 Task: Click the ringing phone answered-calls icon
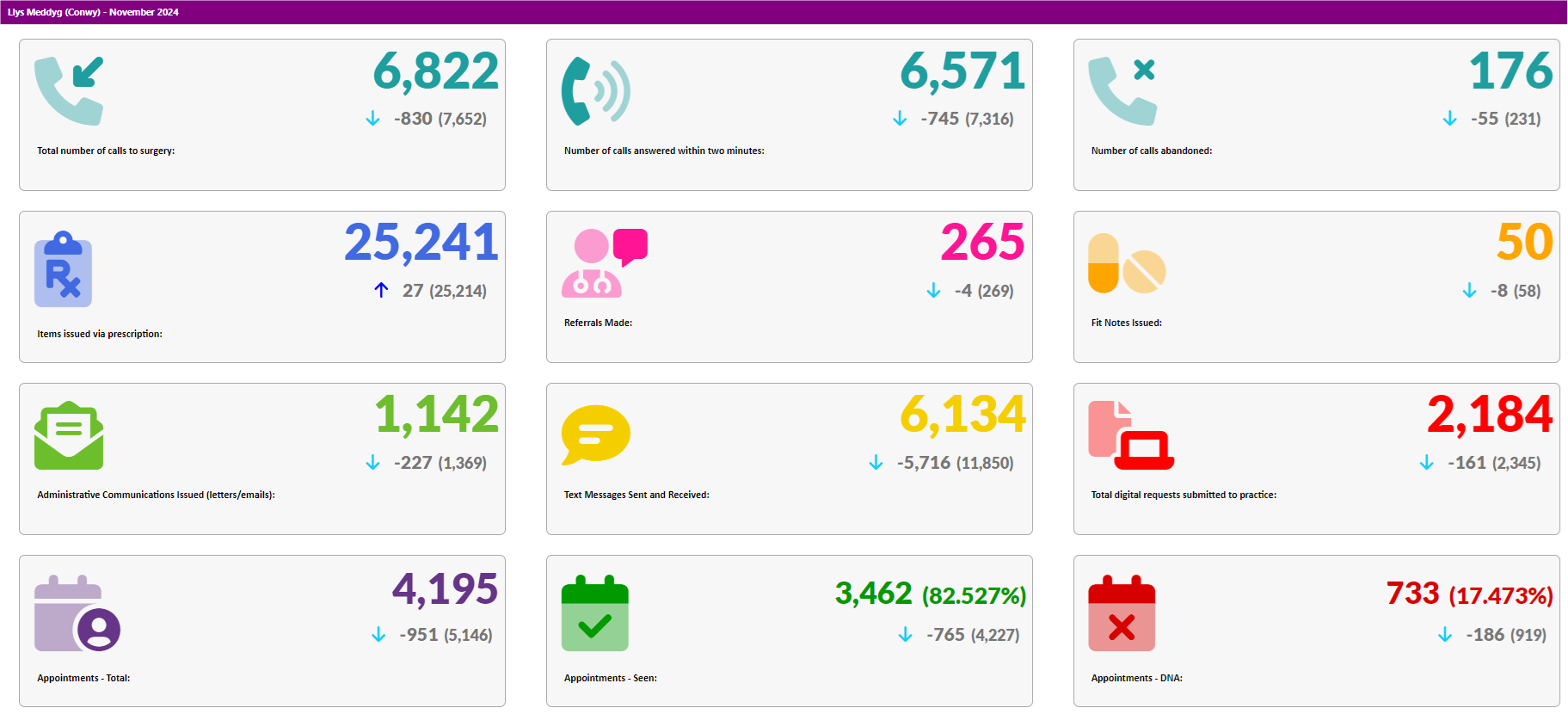[x=596, y=91]
